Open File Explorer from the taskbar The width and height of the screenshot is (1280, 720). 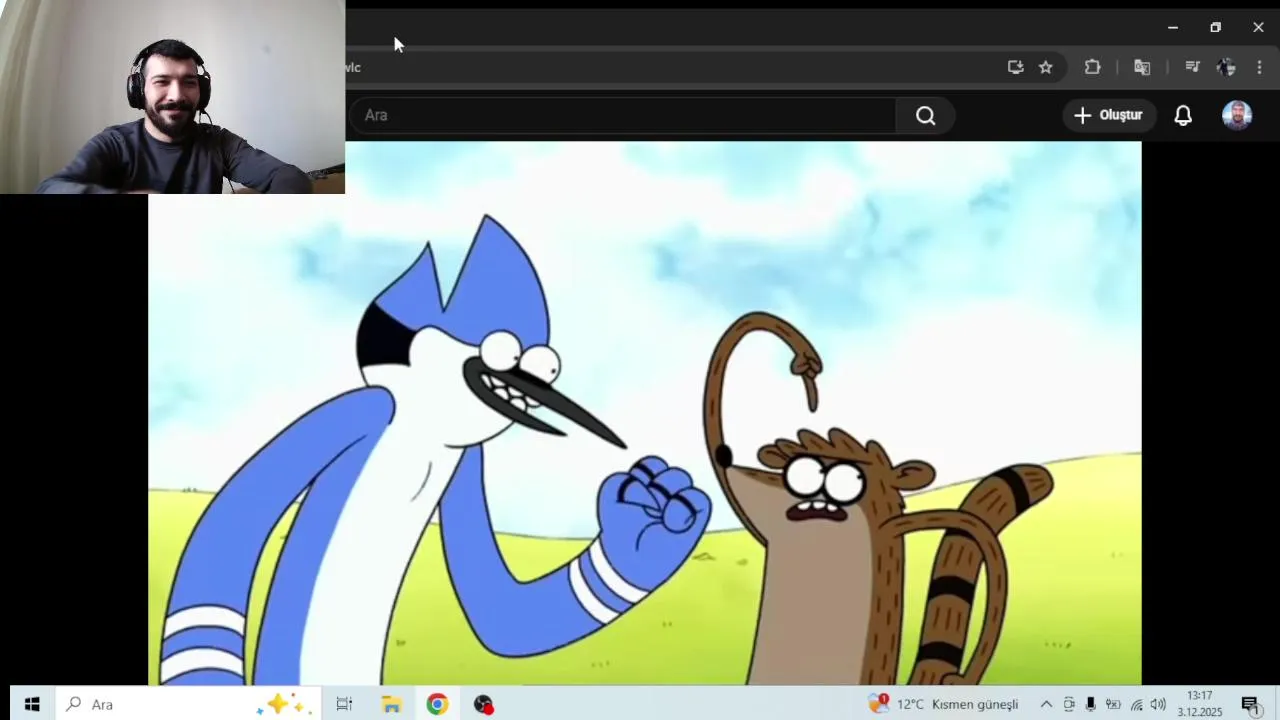pyautogui.click(x=391, y=704)
